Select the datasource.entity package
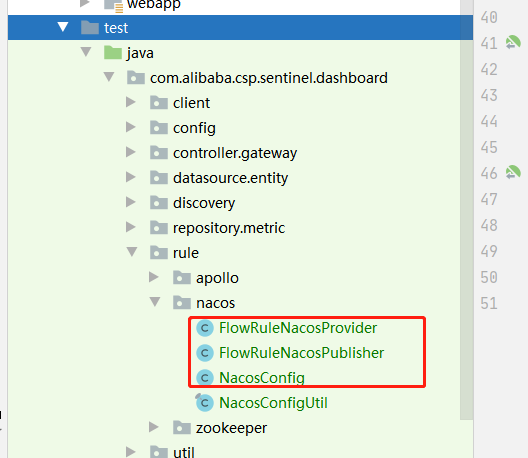This screenshot has height=458, width=528. [x=230, y=178]
